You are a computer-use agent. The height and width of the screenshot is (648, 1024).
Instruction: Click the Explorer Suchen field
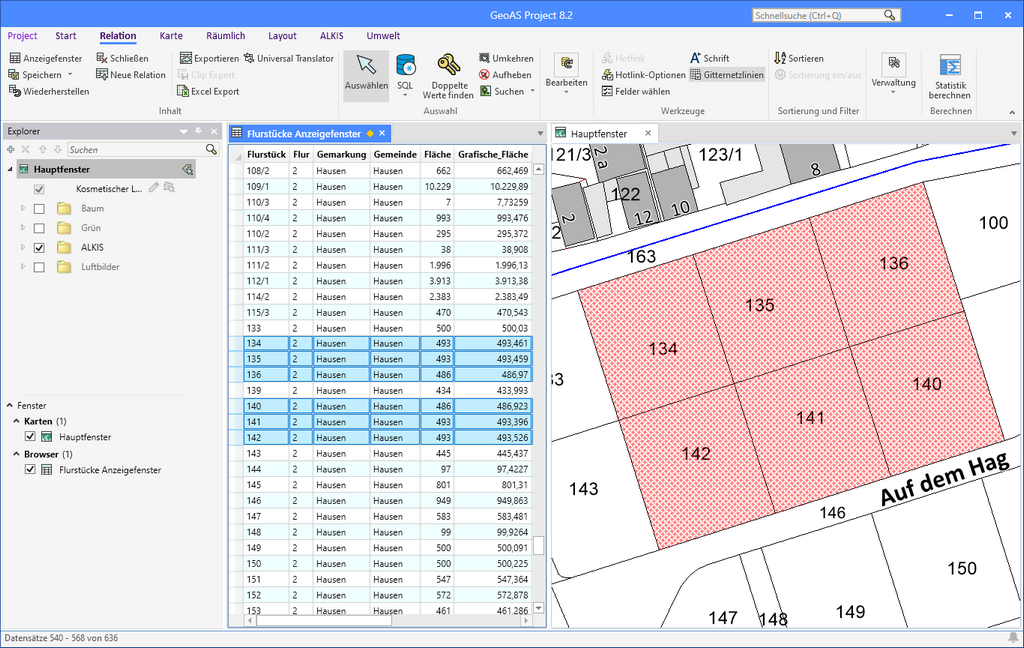pos(136,150)
